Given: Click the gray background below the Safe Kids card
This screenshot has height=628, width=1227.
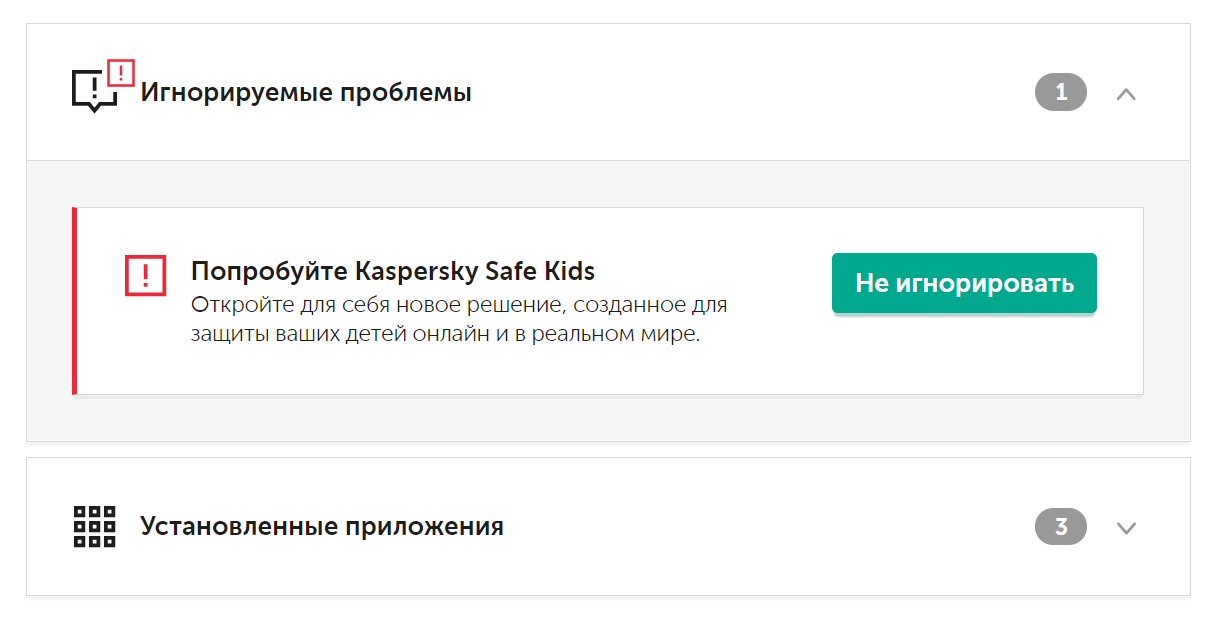Looking at the screenshot, I should (x=600, y=418).
